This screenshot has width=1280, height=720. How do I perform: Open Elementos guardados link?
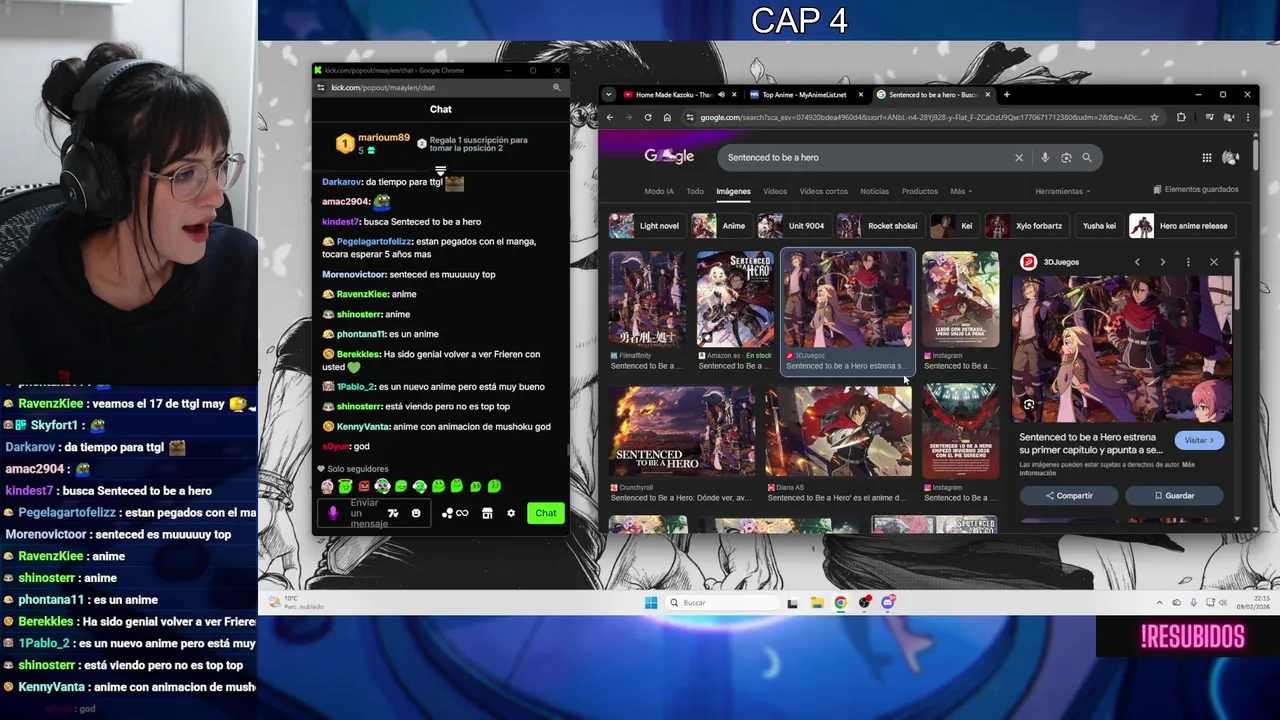1196,189
